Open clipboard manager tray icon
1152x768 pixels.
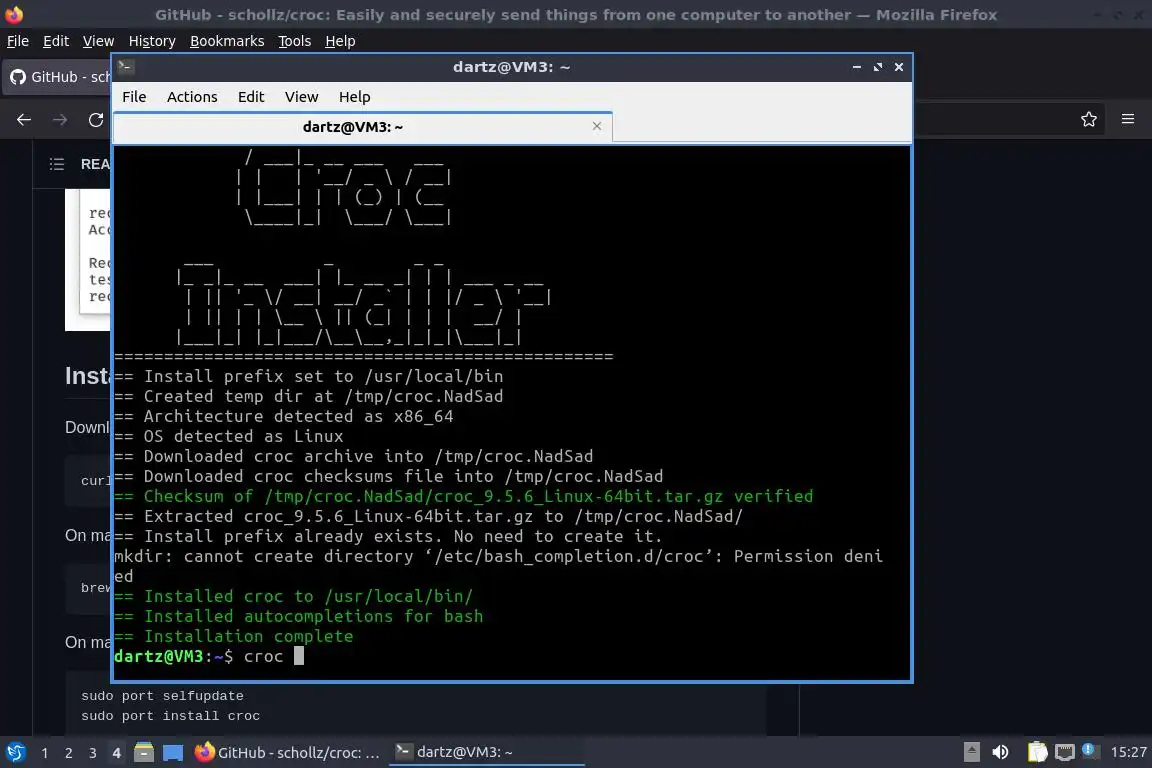tap(1037, 752)
